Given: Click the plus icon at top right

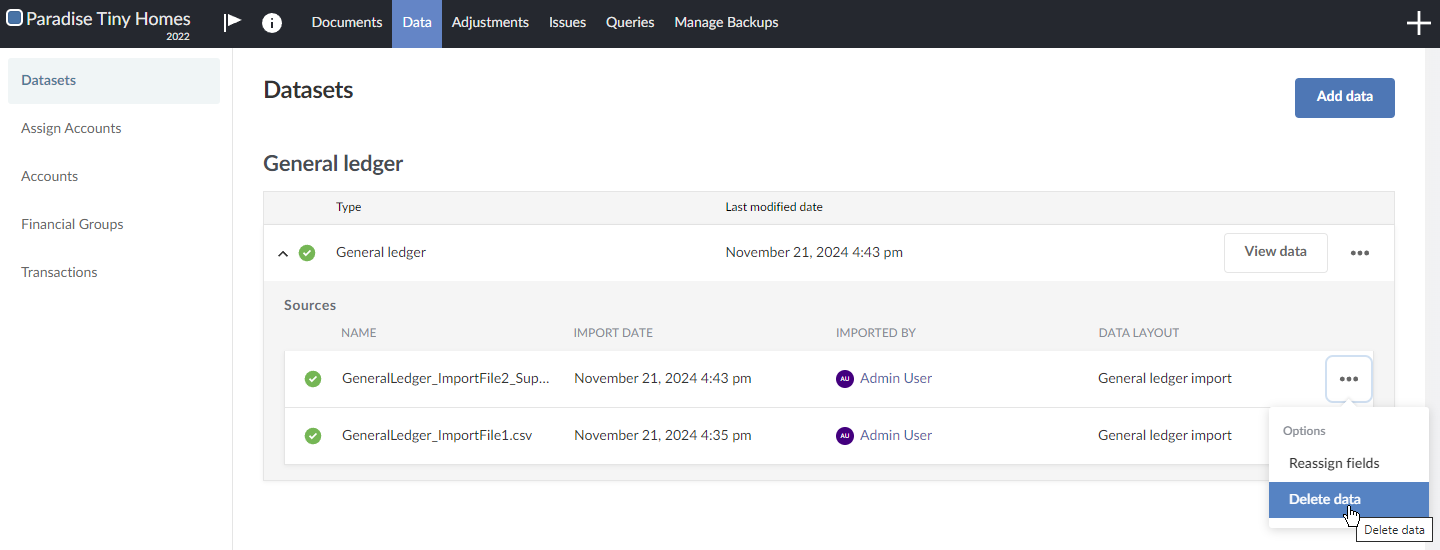Looking at the screenshot, I should click(x=1418, y=24).
